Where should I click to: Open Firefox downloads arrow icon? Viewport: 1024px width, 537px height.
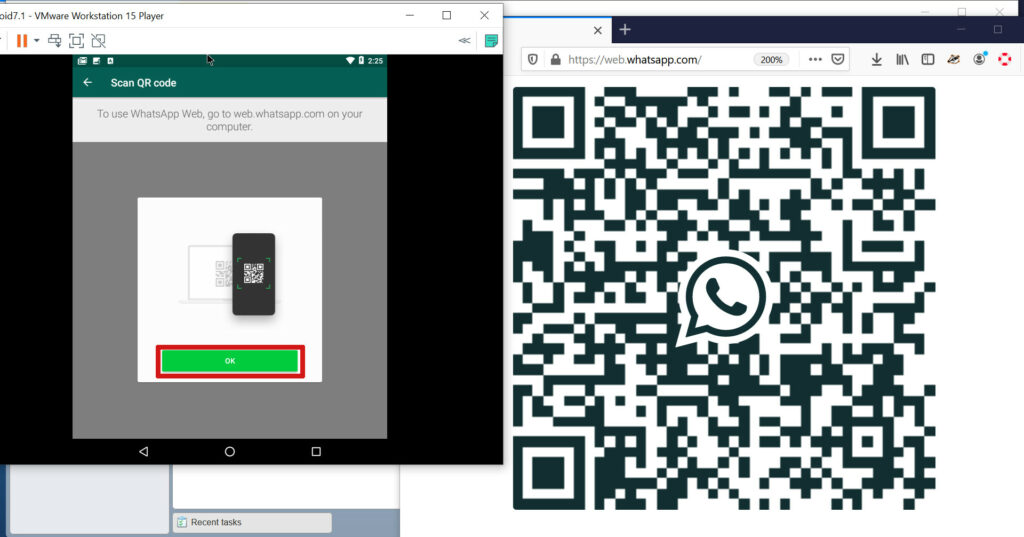click(876, 59)
